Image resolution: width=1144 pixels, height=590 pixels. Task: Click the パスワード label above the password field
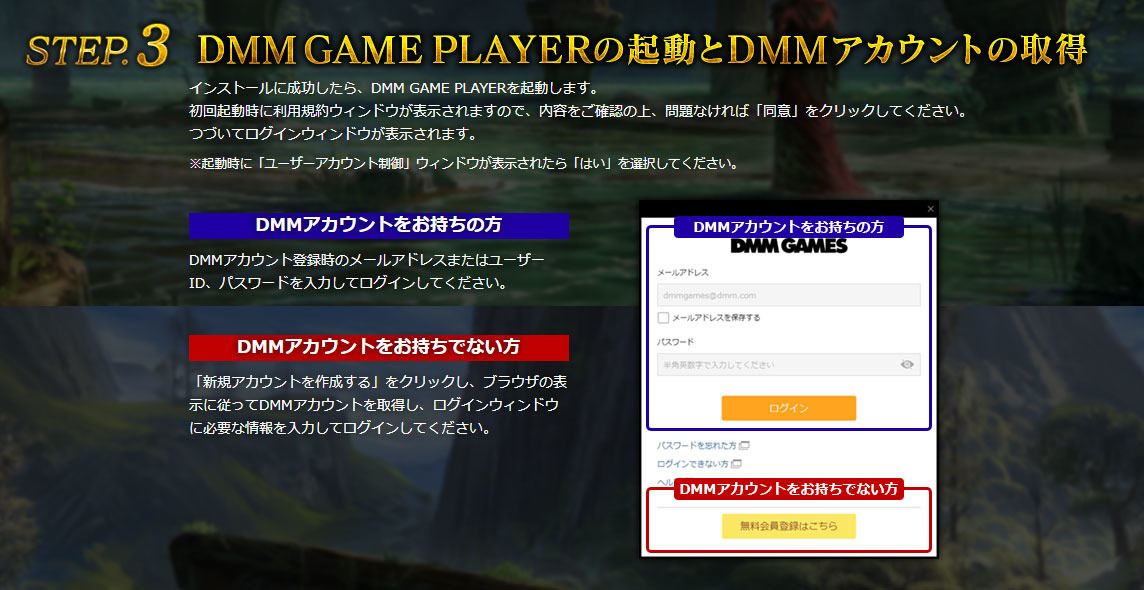click(676, 341)
